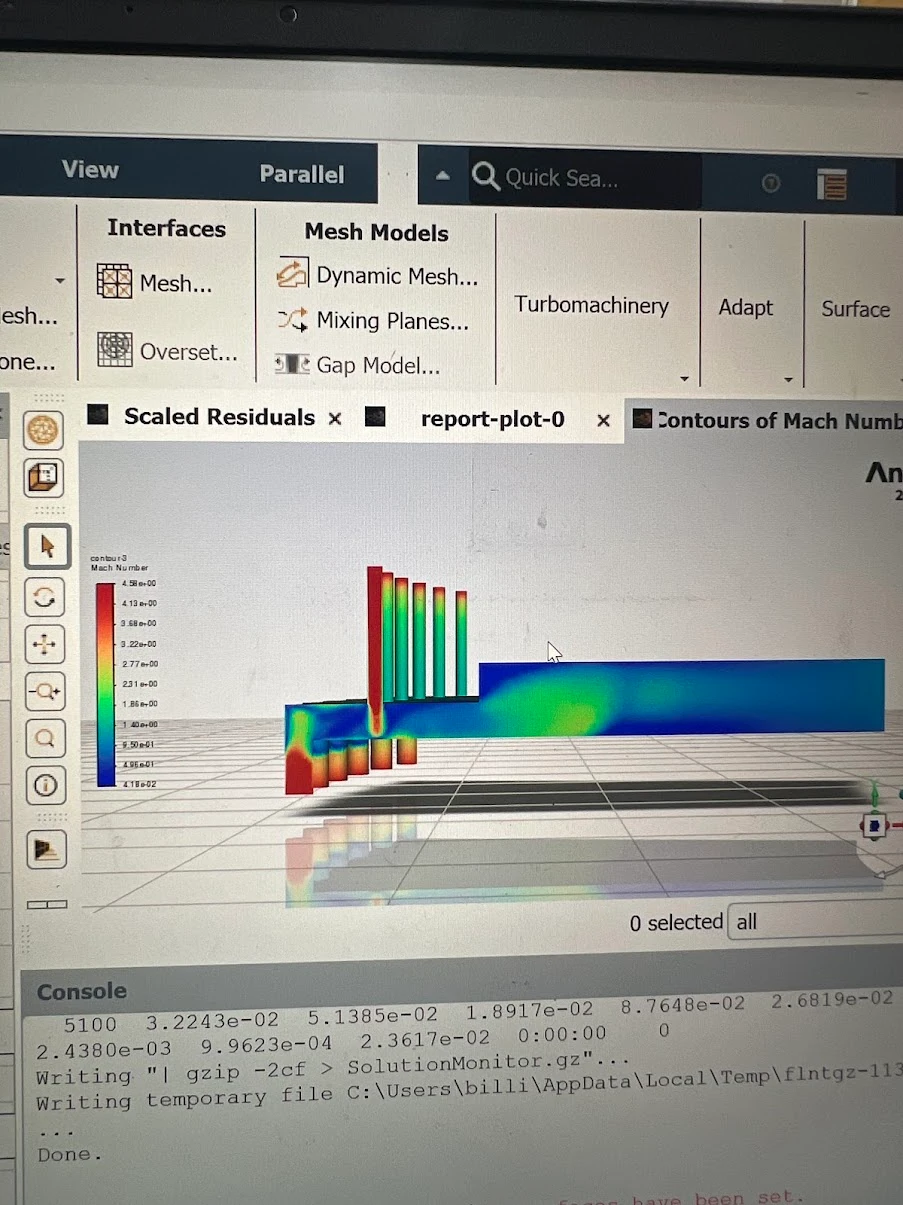Open the View ribbon tab
This screenshot has width=903, height=1205.
[x=90, y=169]
